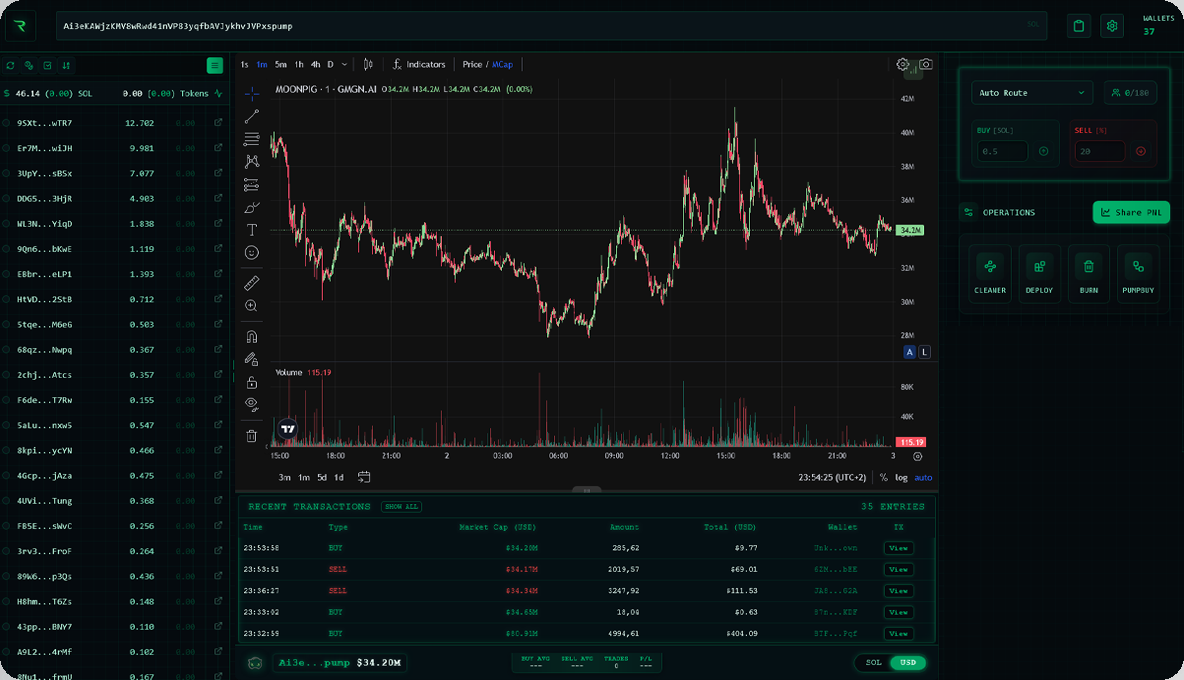Open the DEPLOY operation
The height and width of the screenshot is (680, 1184).
tap(1039, 274)
